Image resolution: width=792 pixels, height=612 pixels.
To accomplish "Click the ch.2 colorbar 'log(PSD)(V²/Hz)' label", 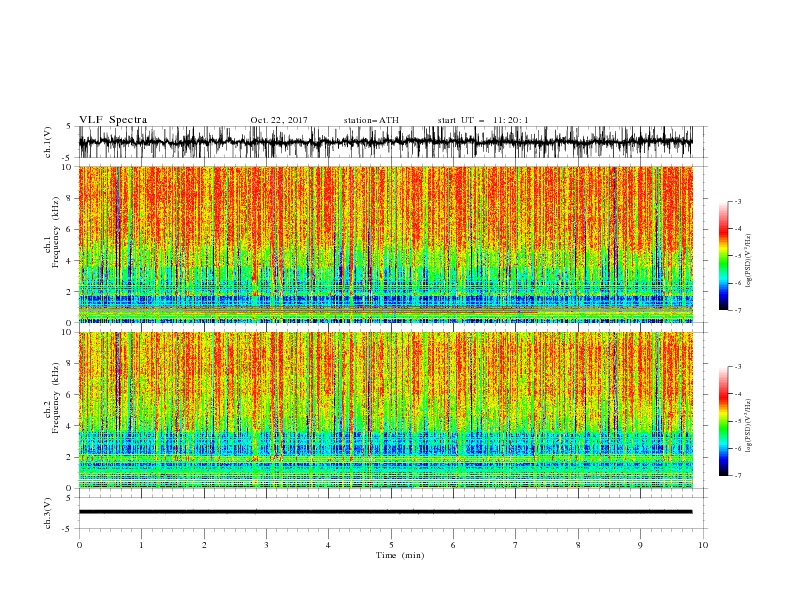I will pyautogui.click(x=748, y=426).
